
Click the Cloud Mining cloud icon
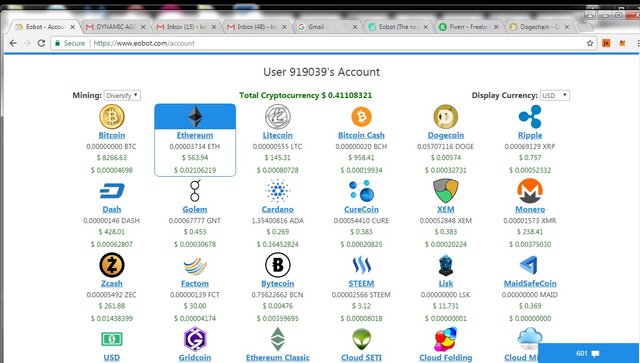529,337
